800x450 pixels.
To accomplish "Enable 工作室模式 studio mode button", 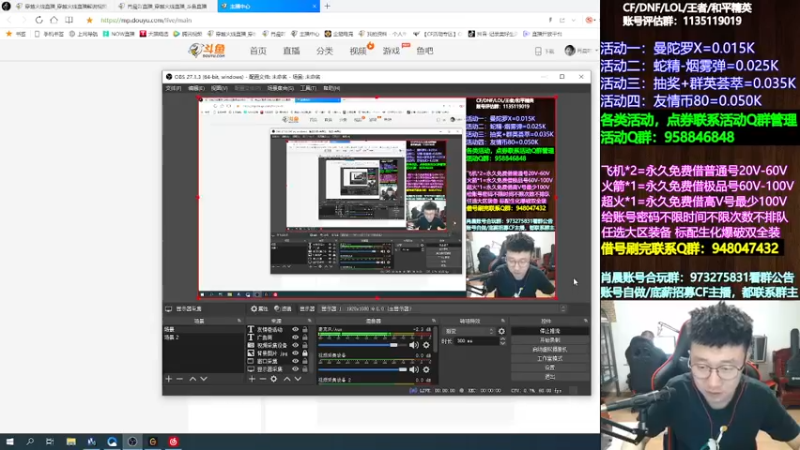I will tap(549, 359).
